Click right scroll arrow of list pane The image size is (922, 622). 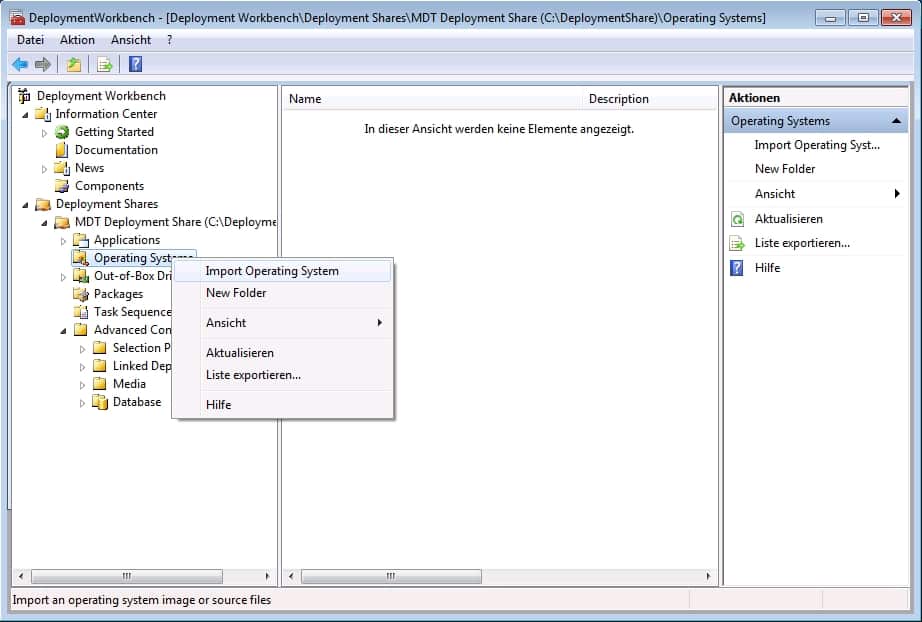click(708, 576)
